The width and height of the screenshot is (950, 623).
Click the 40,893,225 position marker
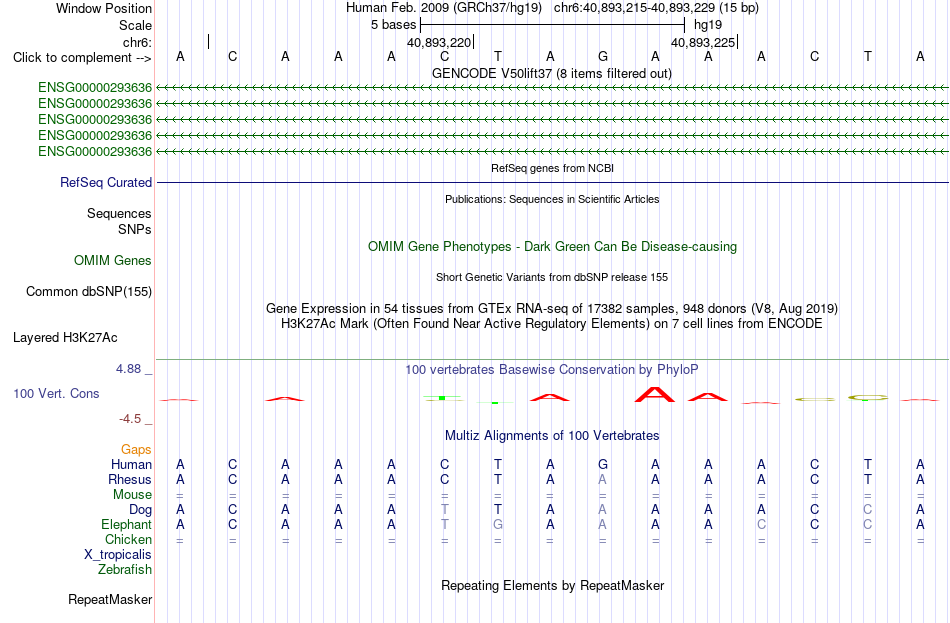(x=703, y=42)
